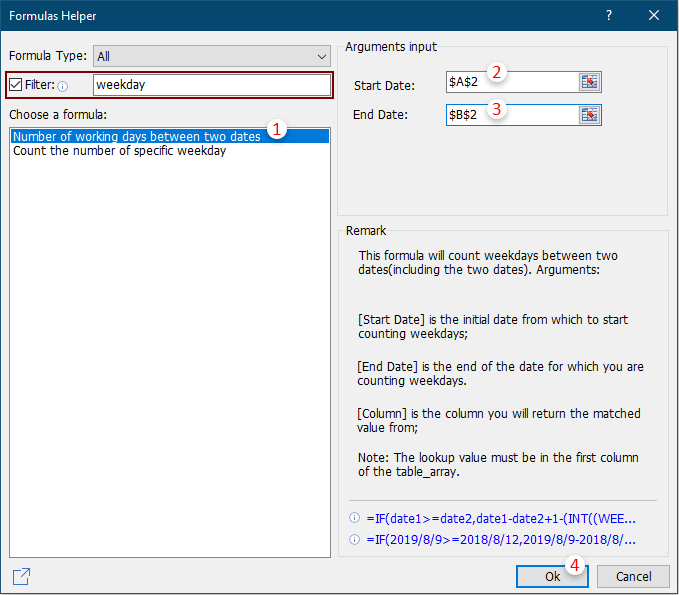The image size is (679, 595).
Task: Click the Start Date input field
Action: (513, 82)
